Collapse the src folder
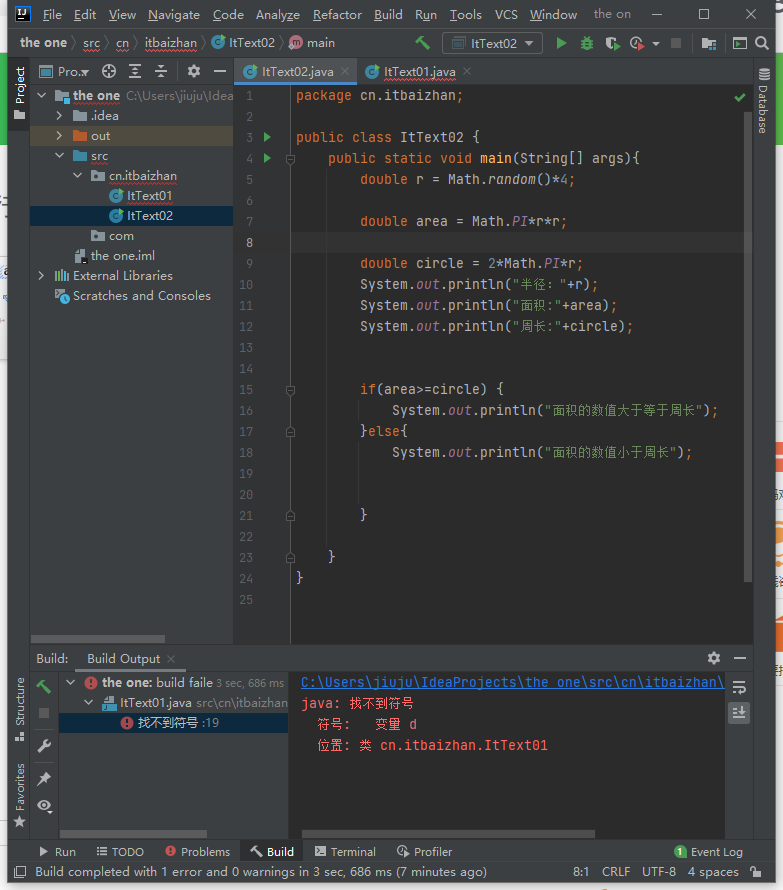The width and height of the screenshot is (783, 890). [x=60, y=156]
